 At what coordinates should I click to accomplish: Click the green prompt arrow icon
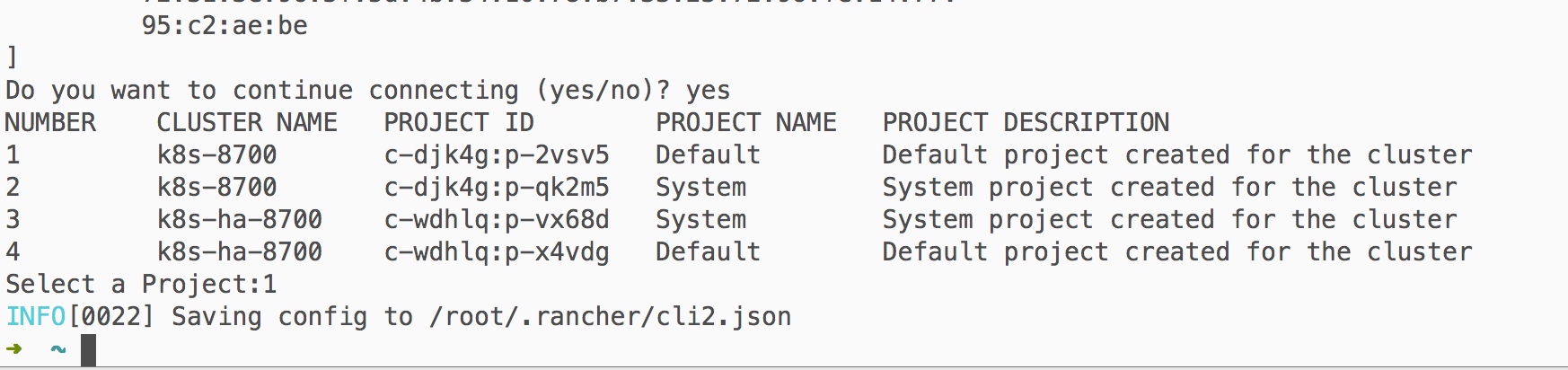(x=14, y=349)
